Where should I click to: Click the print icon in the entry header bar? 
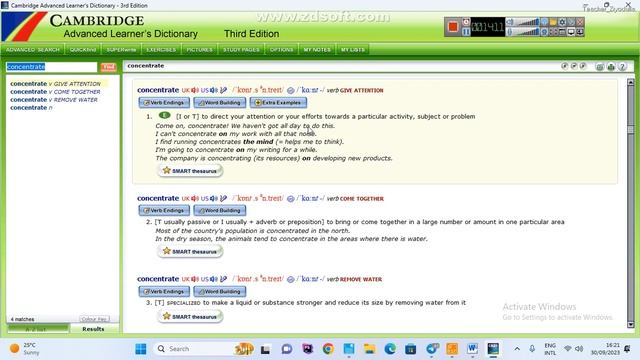[611, 67]
